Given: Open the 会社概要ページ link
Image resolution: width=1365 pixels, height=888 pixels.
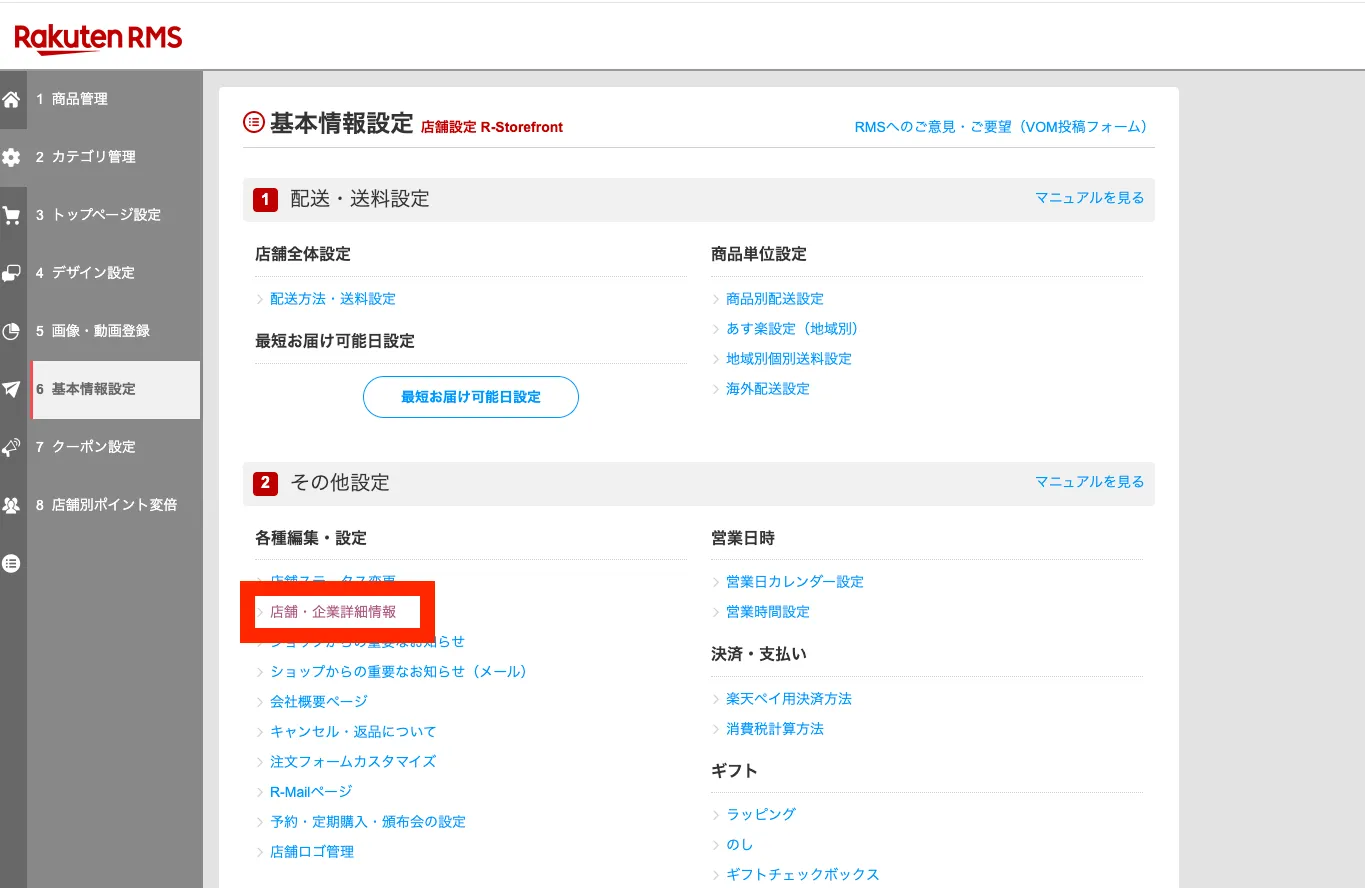Looking at the screenshot, I should [x=319, y=702].
